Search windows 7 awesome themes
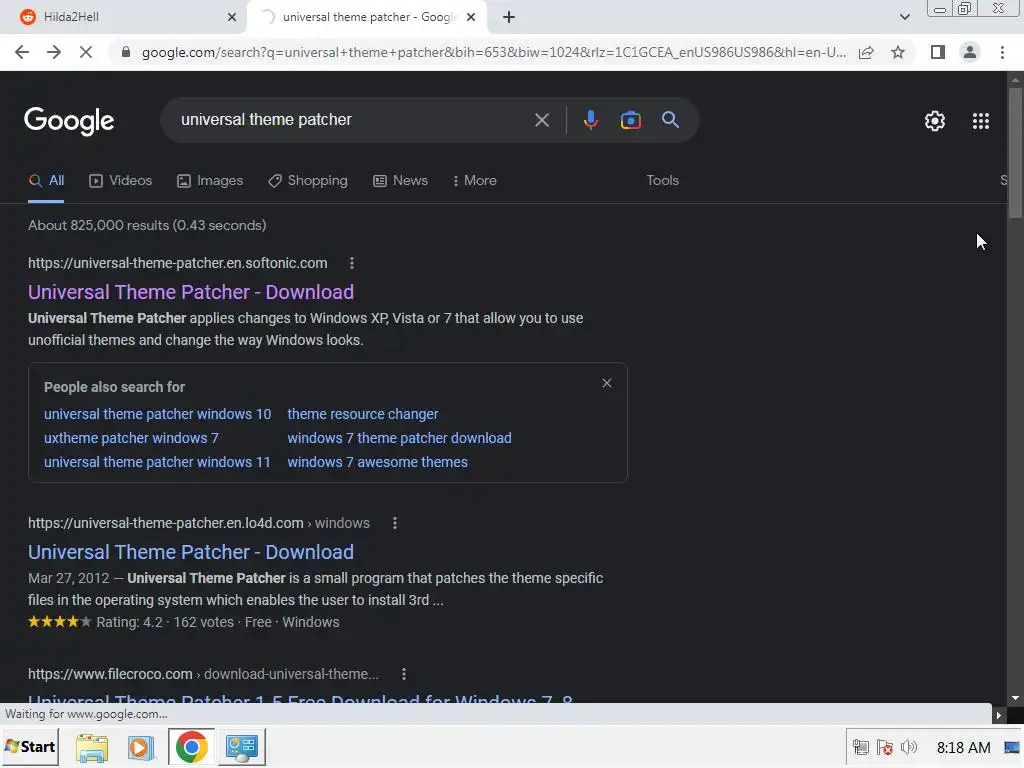1024x768 pixels. pos(377,462)
